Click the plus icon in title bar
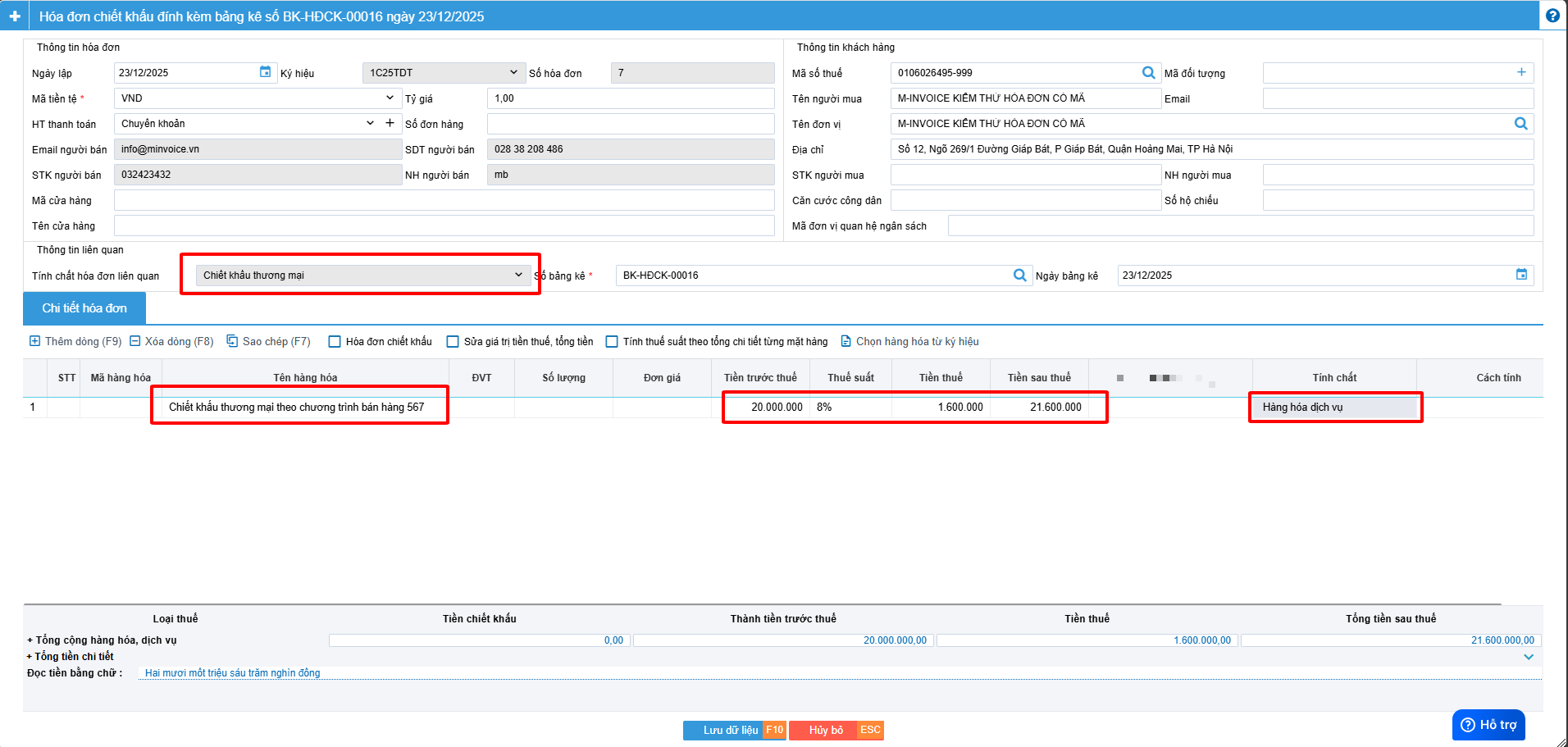1568x747 pixels. pos(15,16)
